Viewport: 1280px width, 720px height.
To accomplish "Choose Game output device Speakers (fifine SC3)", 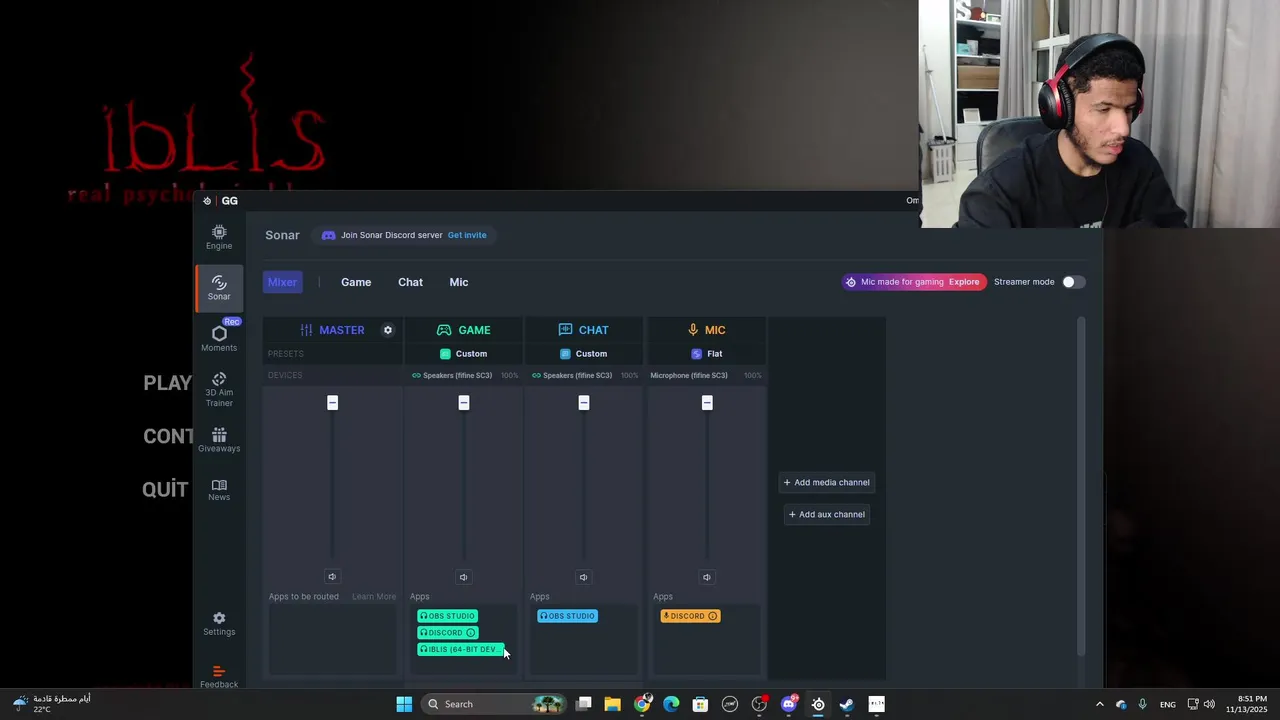I will (x=458, y=376).
